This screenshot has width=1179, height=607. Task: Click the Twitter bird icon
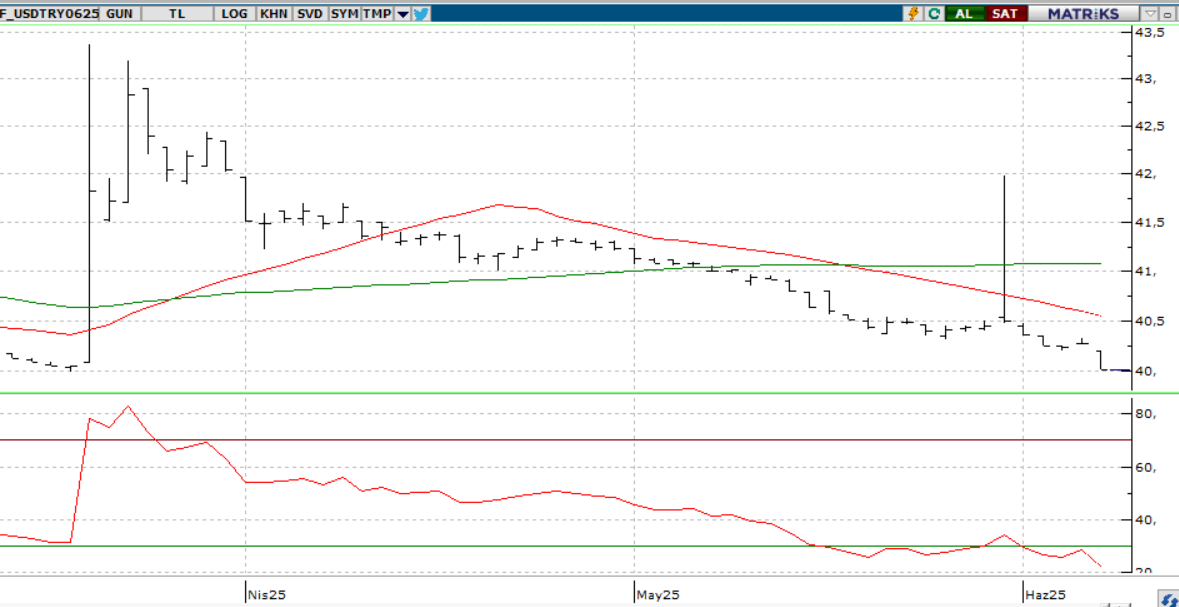click(421, 14)
